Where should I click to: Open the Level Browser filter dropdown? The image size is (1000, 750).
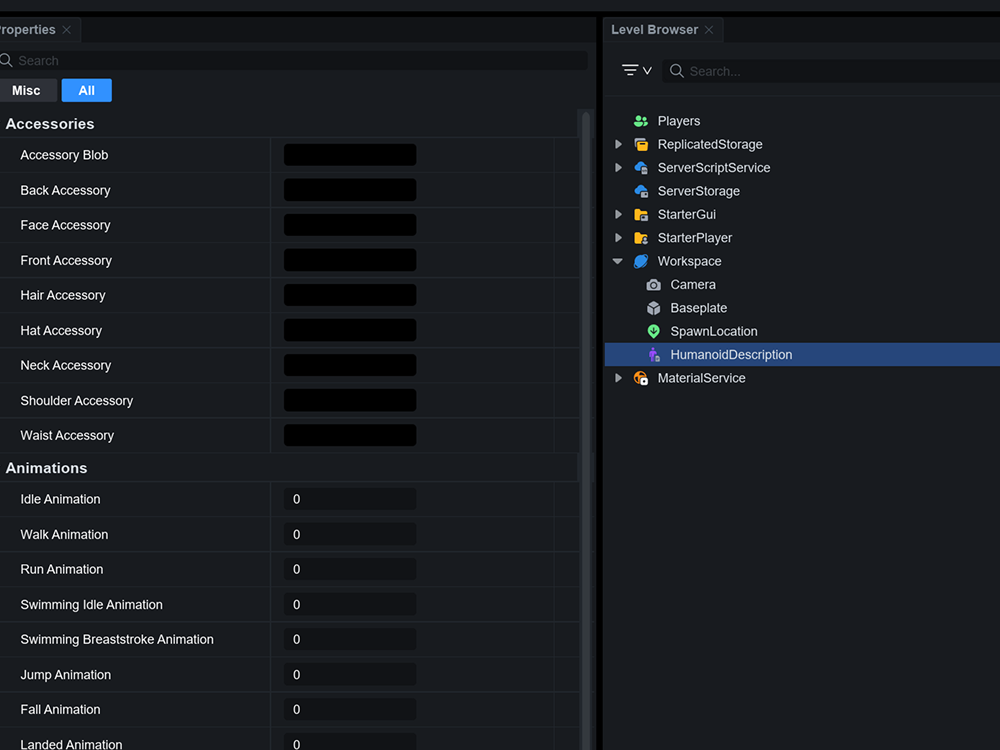[x=636, y=71]
